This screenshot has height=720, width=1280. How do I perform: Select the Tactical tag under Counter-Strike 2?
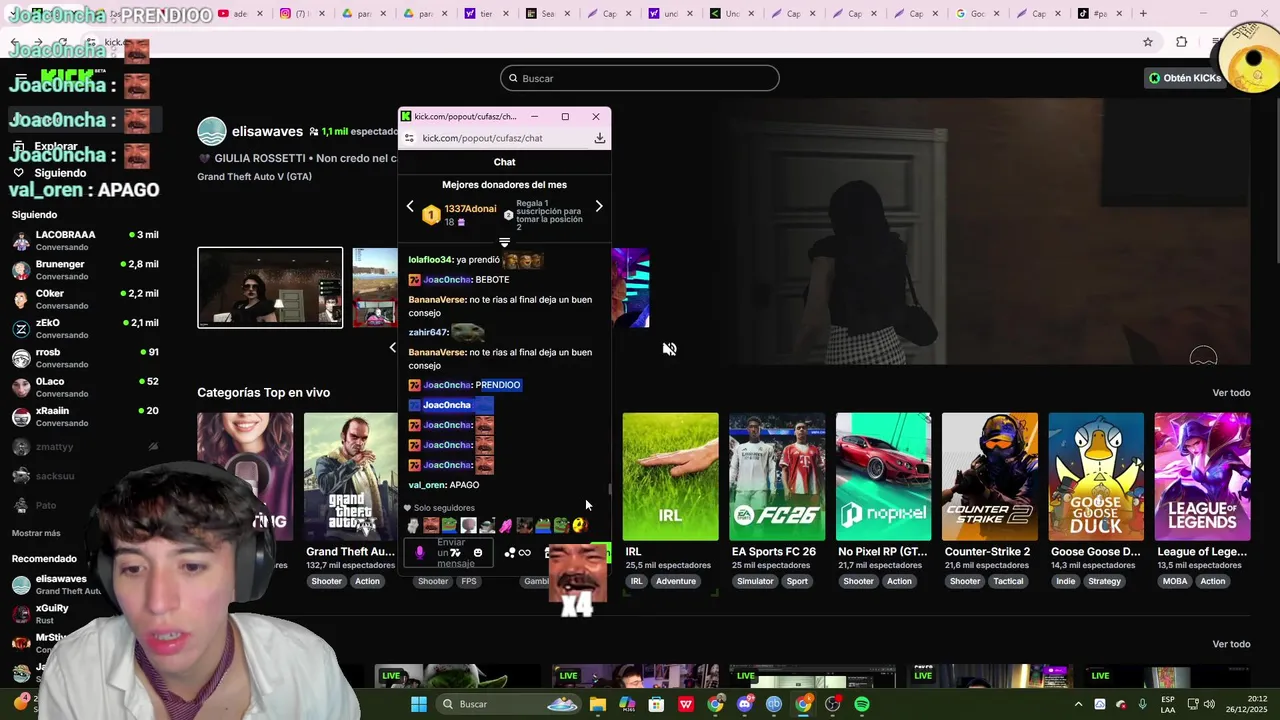[1008, 581]
